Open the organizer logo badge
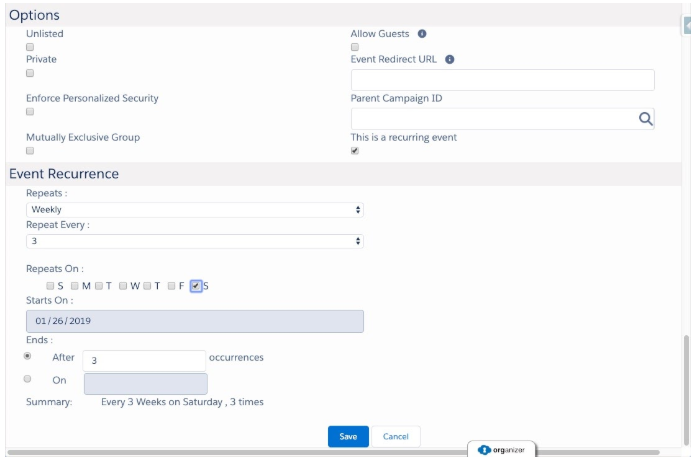This screenshot has width=697, height=460. tap(502, 450)
